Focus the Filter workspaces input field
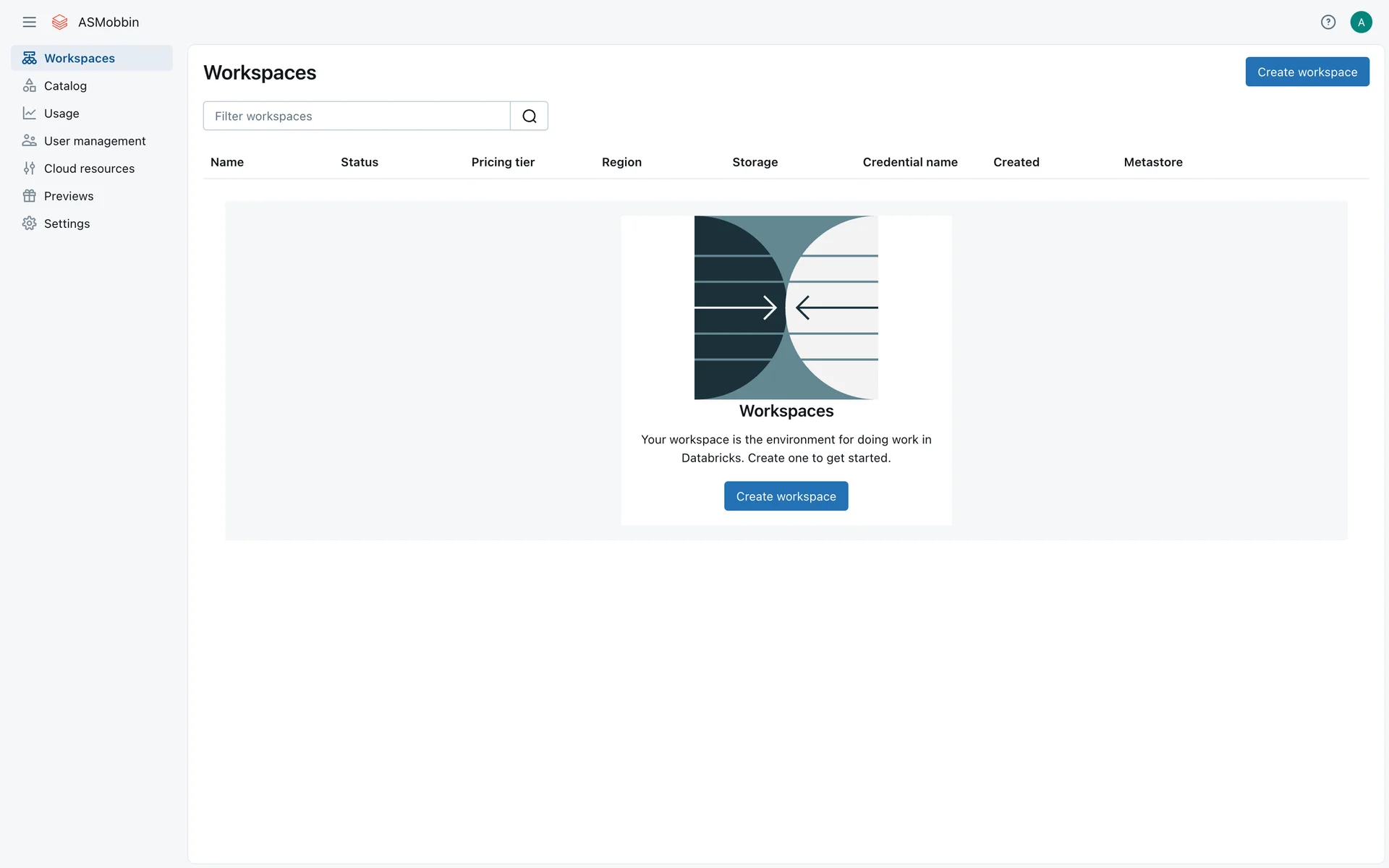This screenshot has height=868, width=1389. 357,116
